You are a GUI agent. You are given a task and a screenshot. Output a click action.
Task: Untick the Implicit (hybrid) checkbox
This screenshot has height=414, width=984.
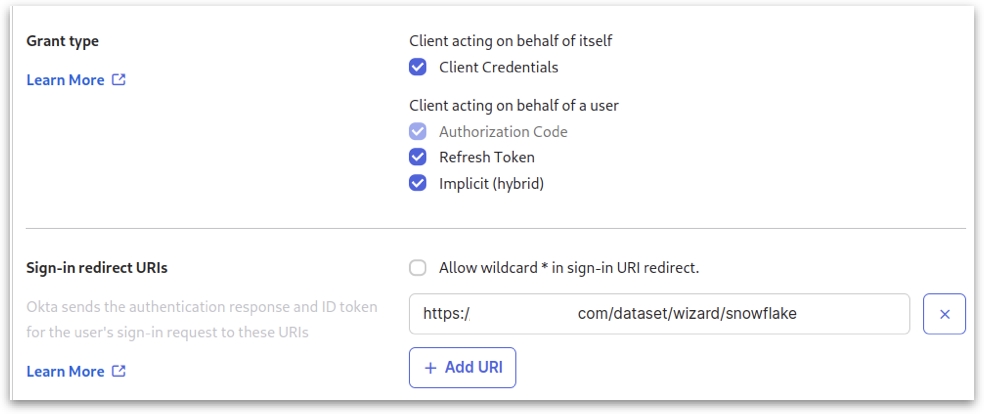(418, 184)
